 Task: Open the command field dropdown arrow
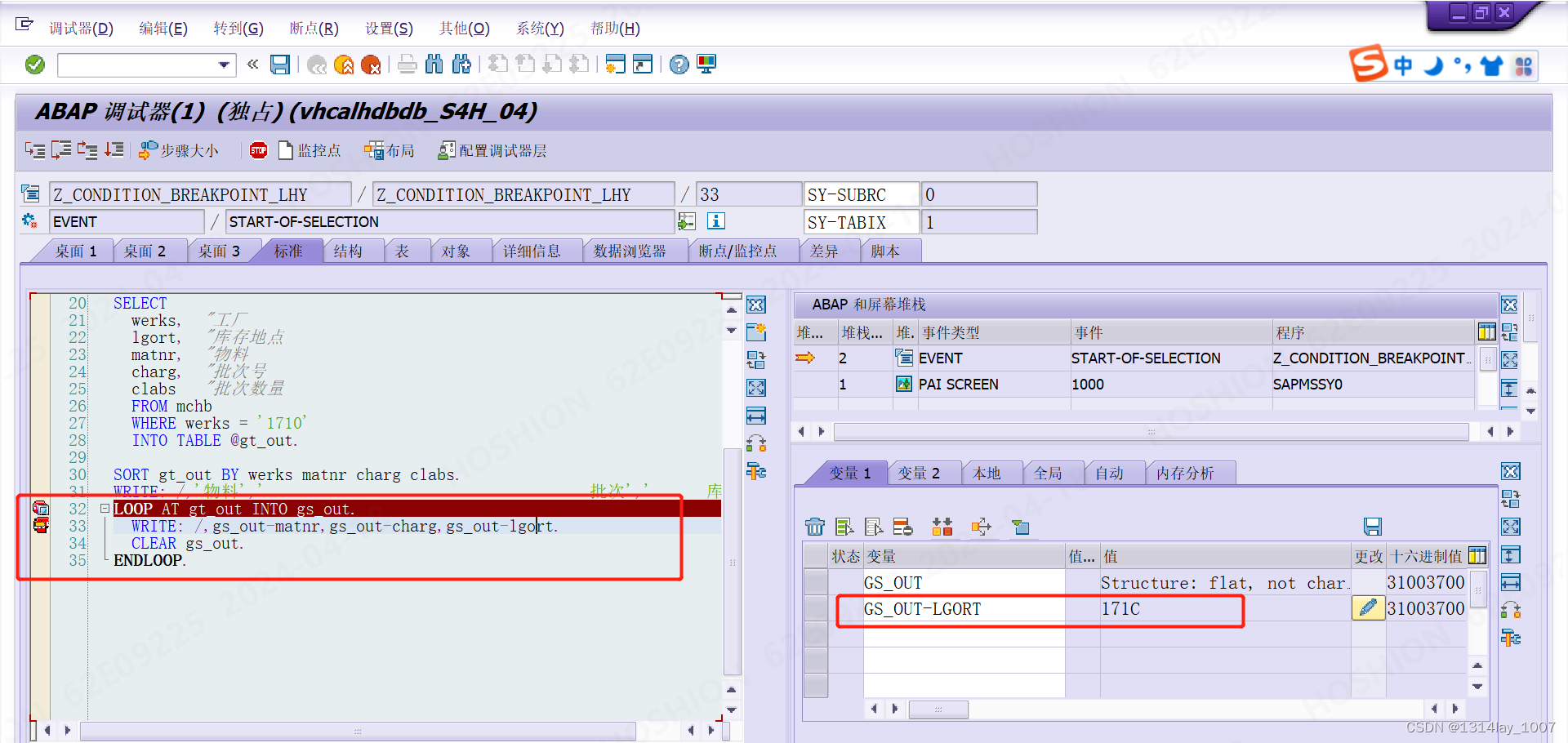click(x=224, y=65)
